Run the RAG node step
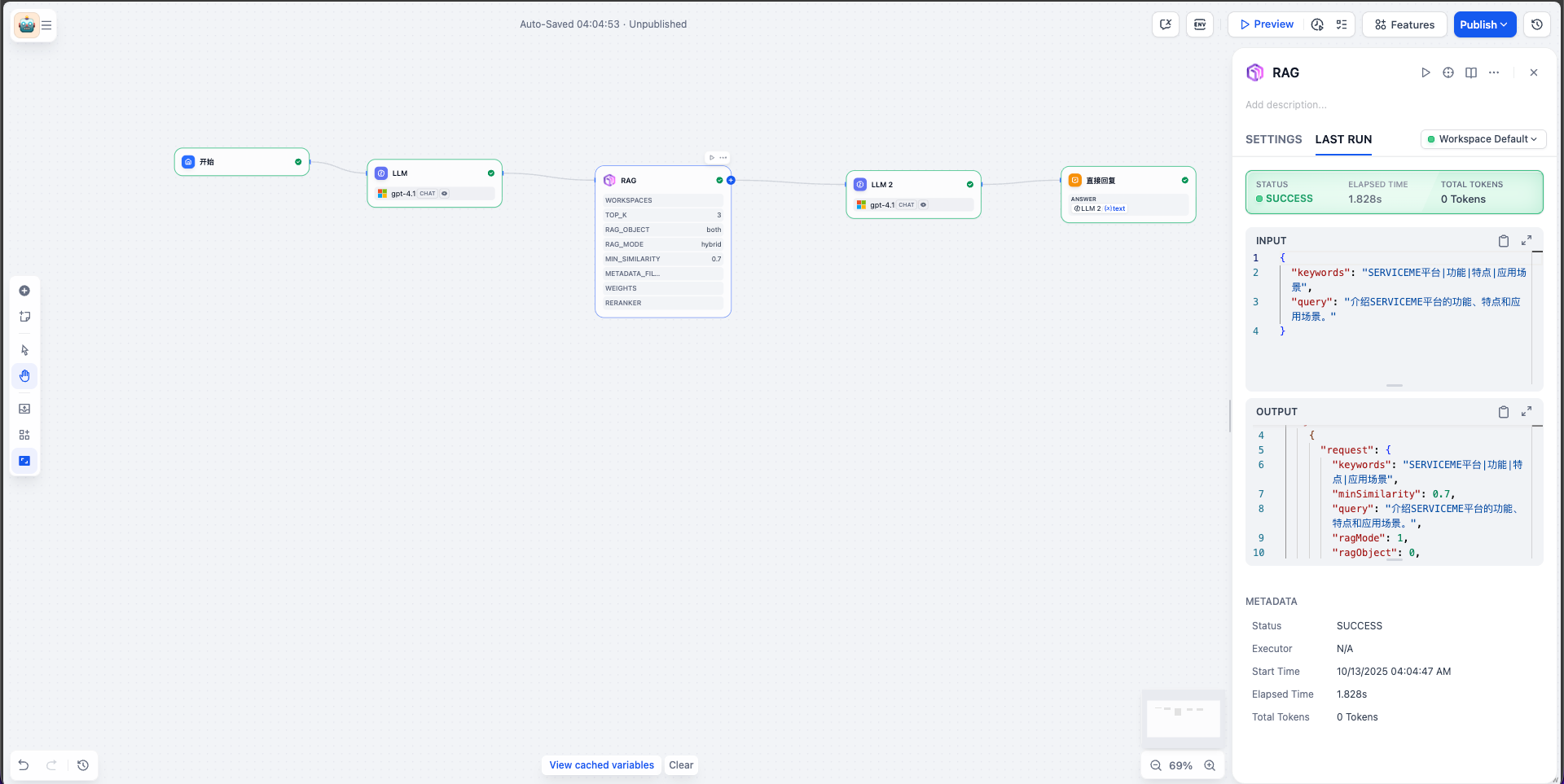This screenshot has width=1564, height=784. pyautogui.click(x=1426, y=72)
